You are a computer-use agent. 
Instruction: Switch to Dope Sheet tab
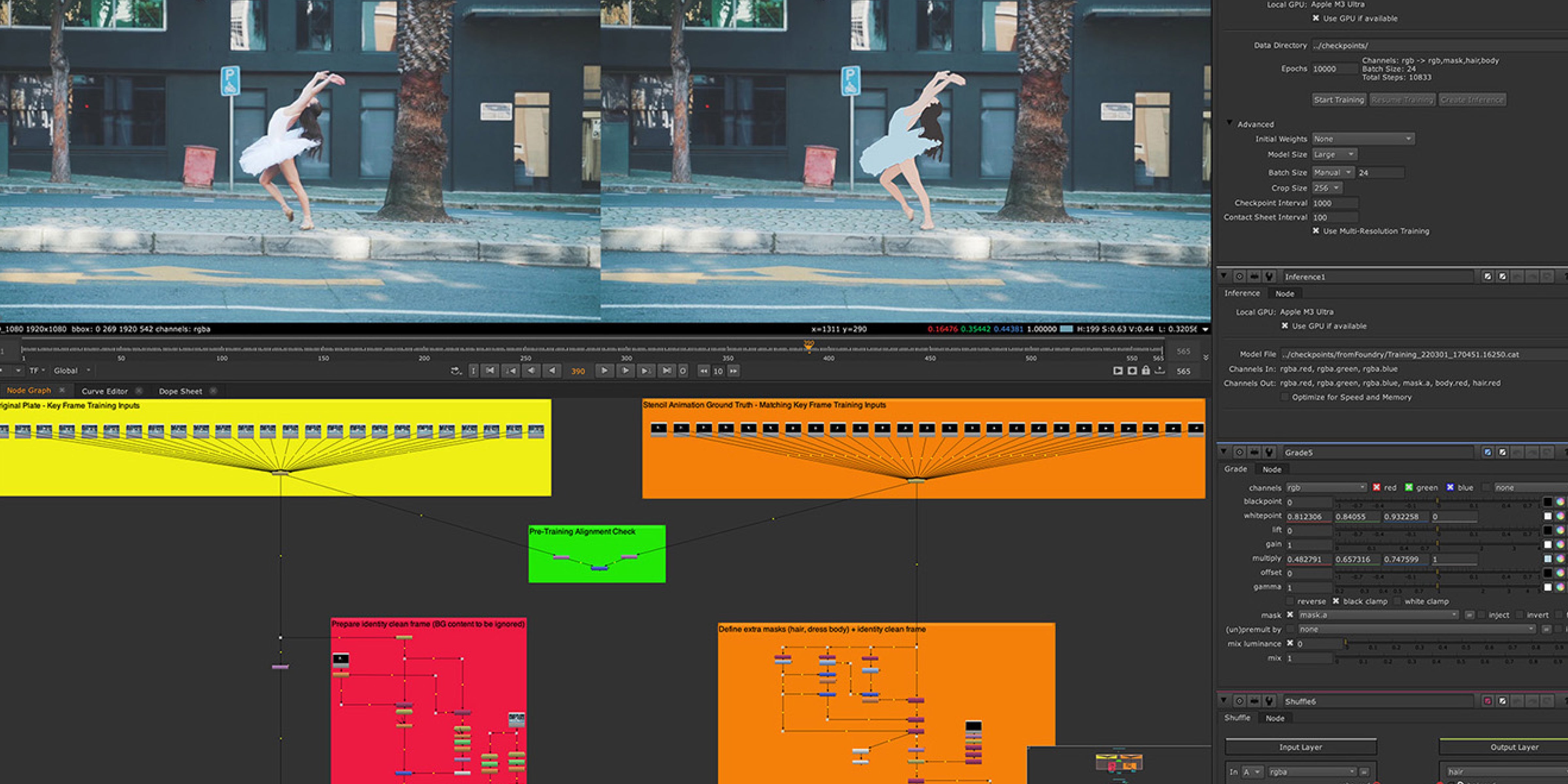point(180,391)
